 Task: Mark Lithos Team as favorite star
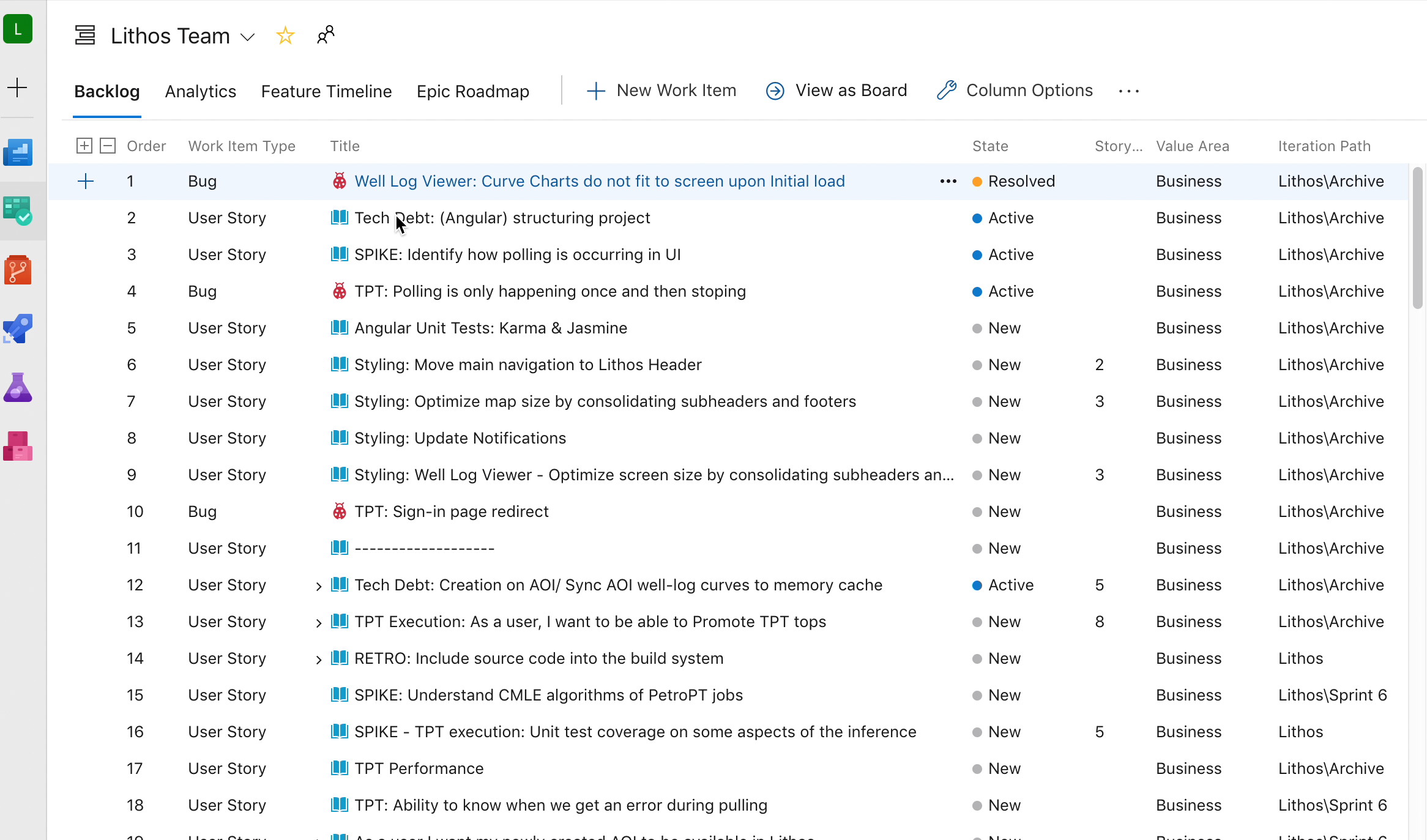click(285, 35)
